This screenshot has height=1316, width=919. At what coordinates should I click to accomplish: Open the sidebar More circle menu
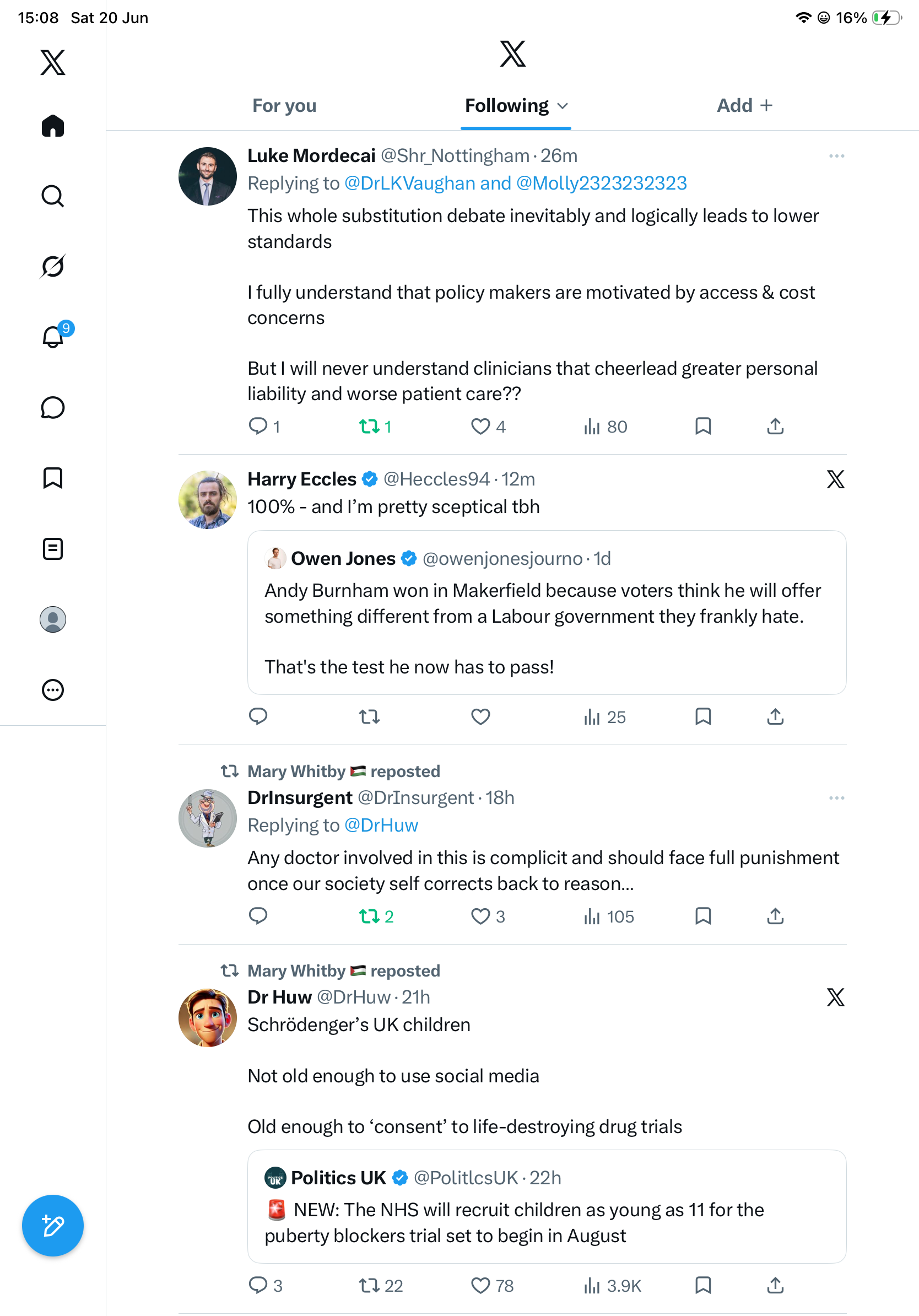53,689
